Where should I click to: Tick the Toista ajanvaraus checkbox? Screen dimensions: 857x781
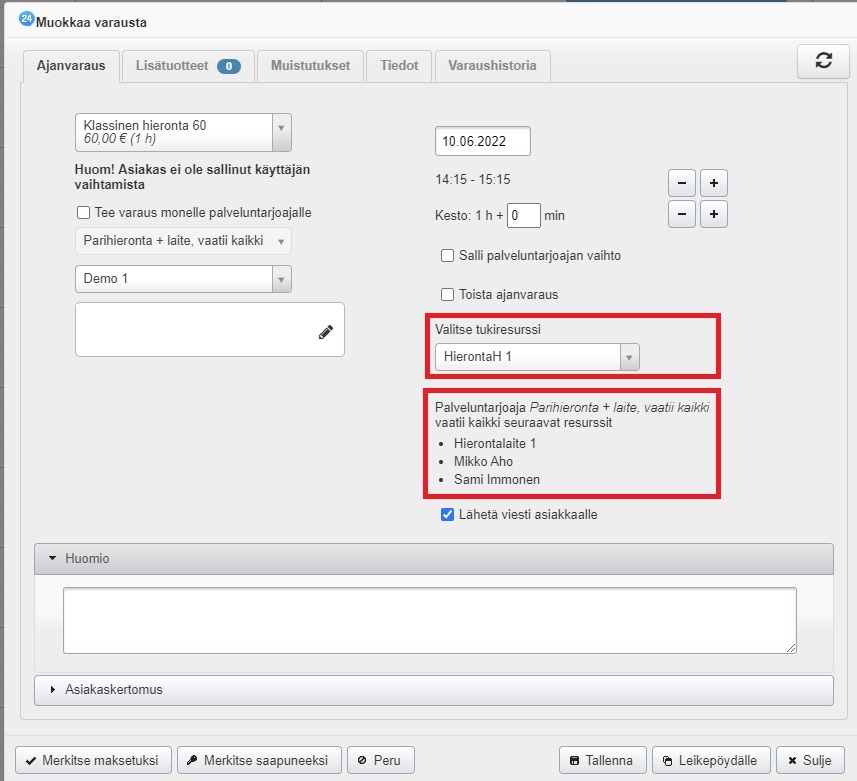[448, 295]
